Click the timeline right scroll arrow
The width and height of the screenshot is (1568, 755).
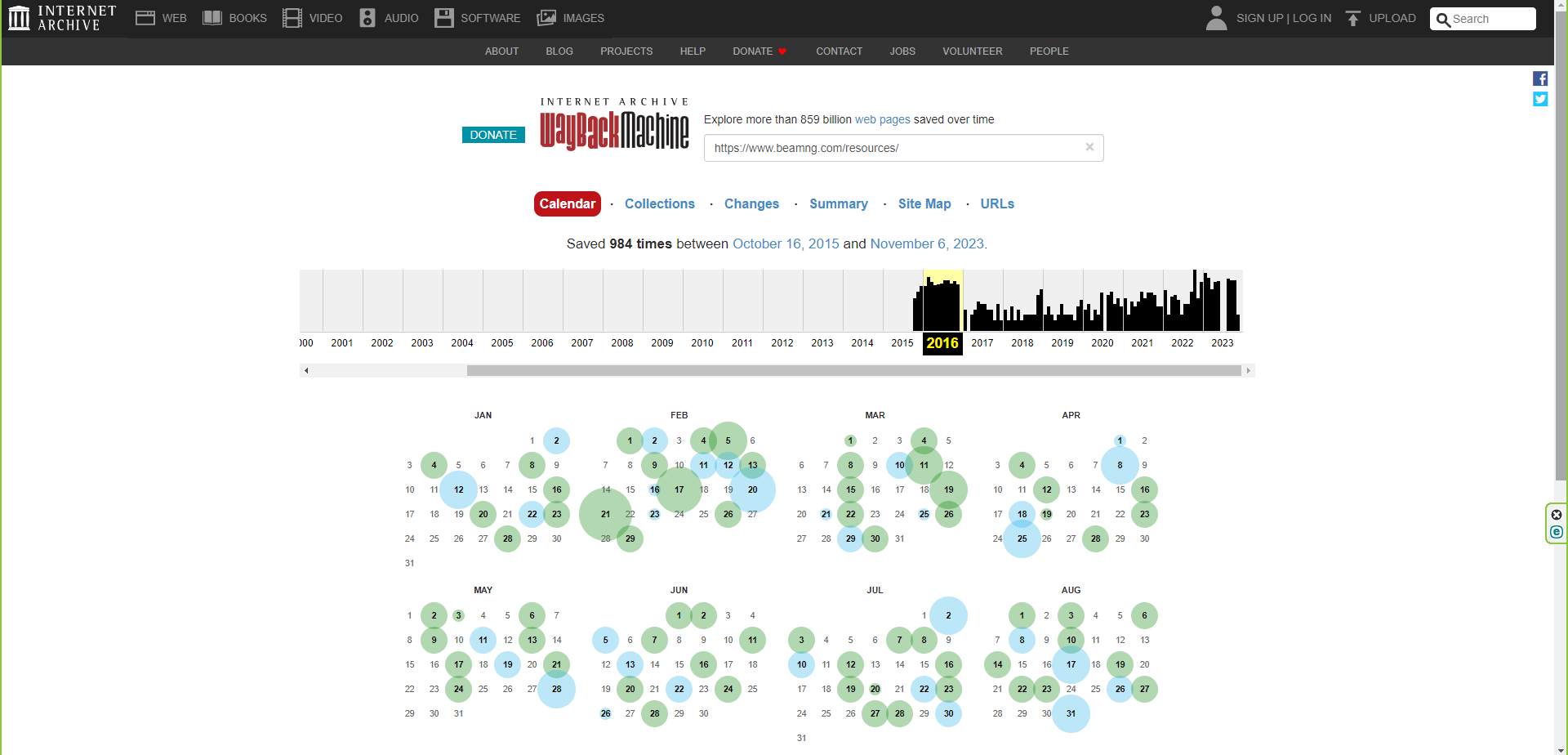pos(1248,371)
